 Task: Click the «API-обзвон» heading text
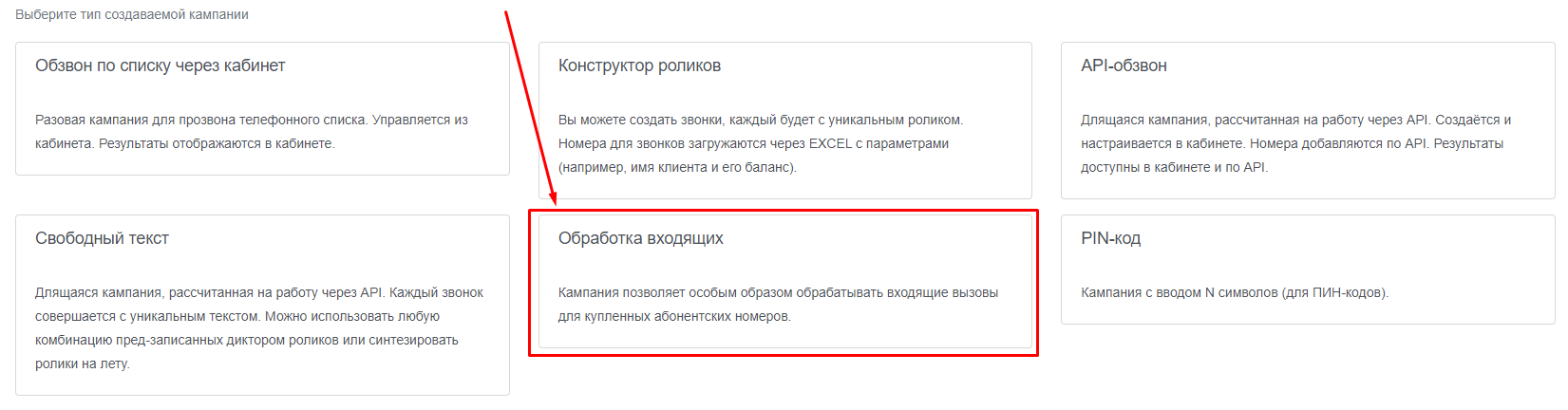[x=1124, y=65]
